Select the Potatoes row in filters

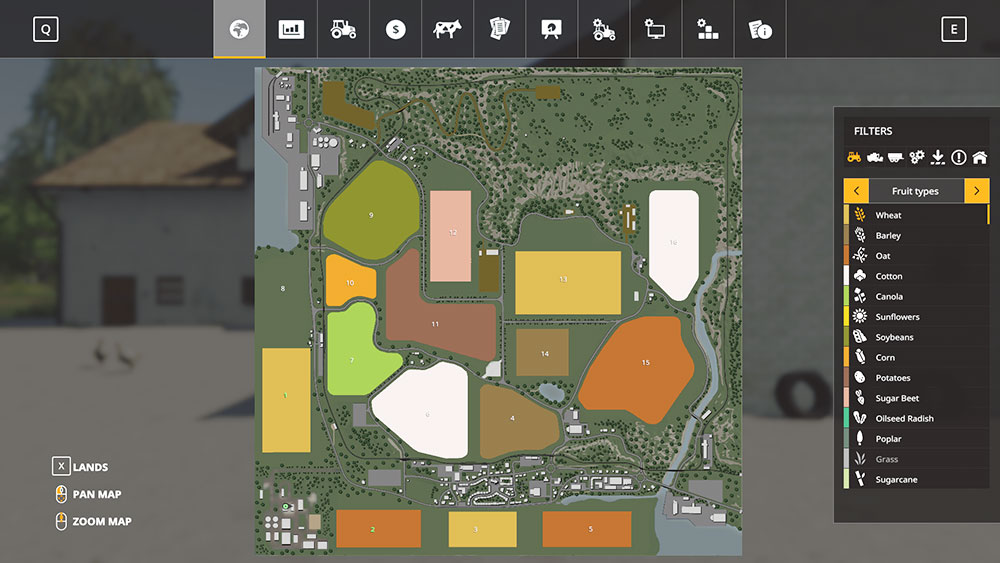click(x=916, y=377)
